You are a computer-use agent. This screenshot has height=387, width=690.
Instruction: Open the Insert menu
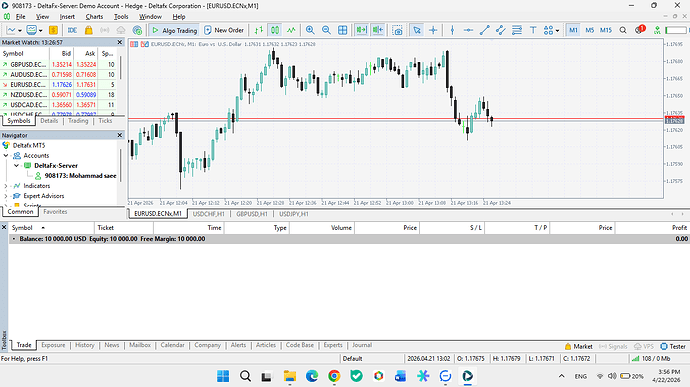pos(67,17)
